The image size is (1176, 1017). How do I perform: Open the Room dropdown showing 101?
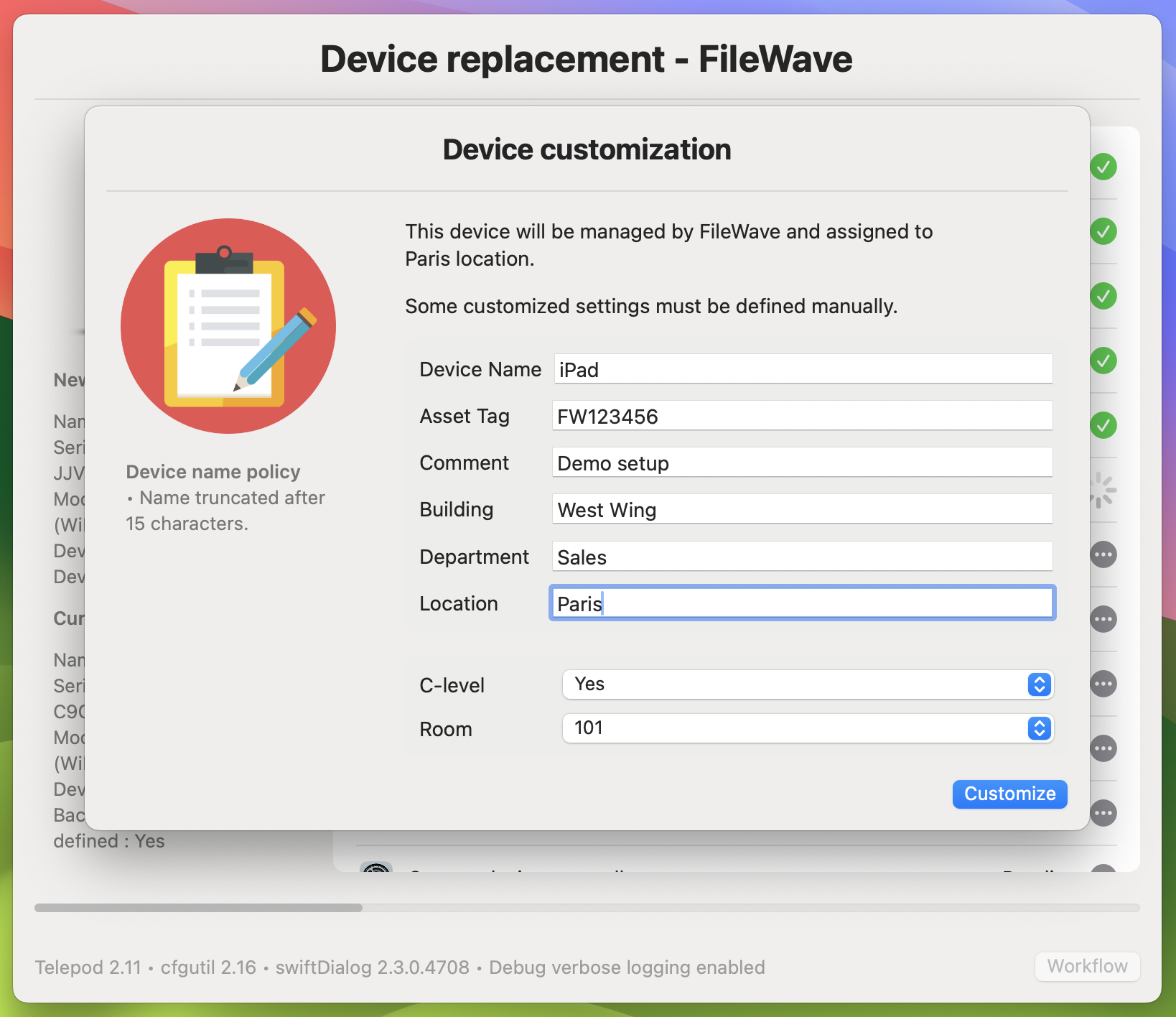pyautogui.click(x=808, y=728)
